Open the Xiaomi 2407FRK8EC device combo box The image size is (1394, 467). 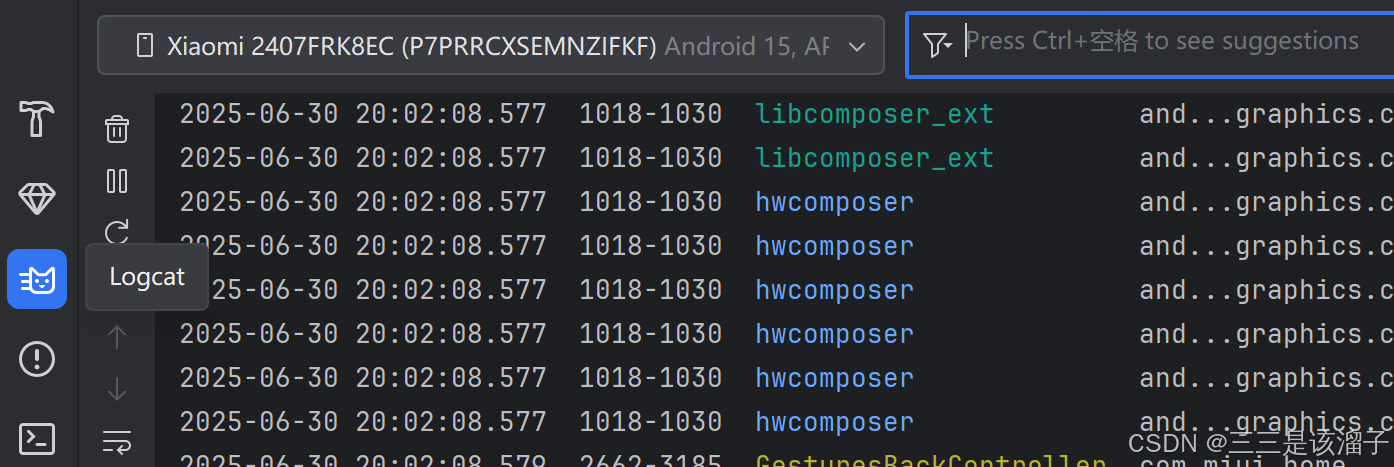(491, 45)
